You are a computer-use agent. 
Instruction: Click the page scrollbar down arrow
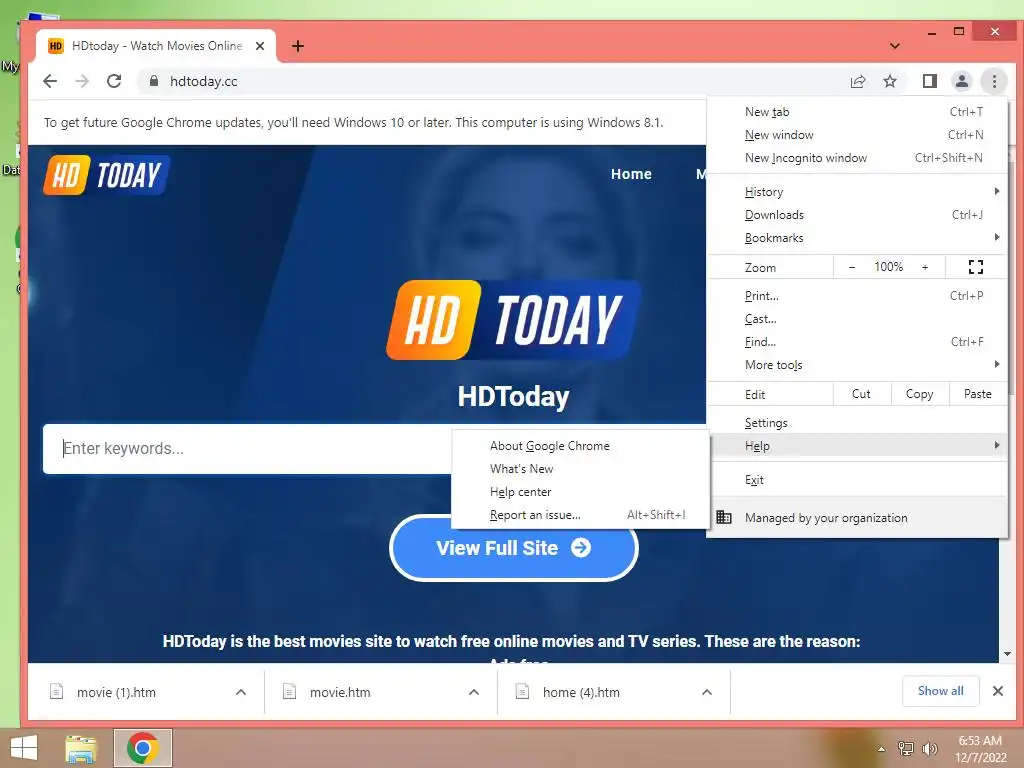tap(1007, 654)
